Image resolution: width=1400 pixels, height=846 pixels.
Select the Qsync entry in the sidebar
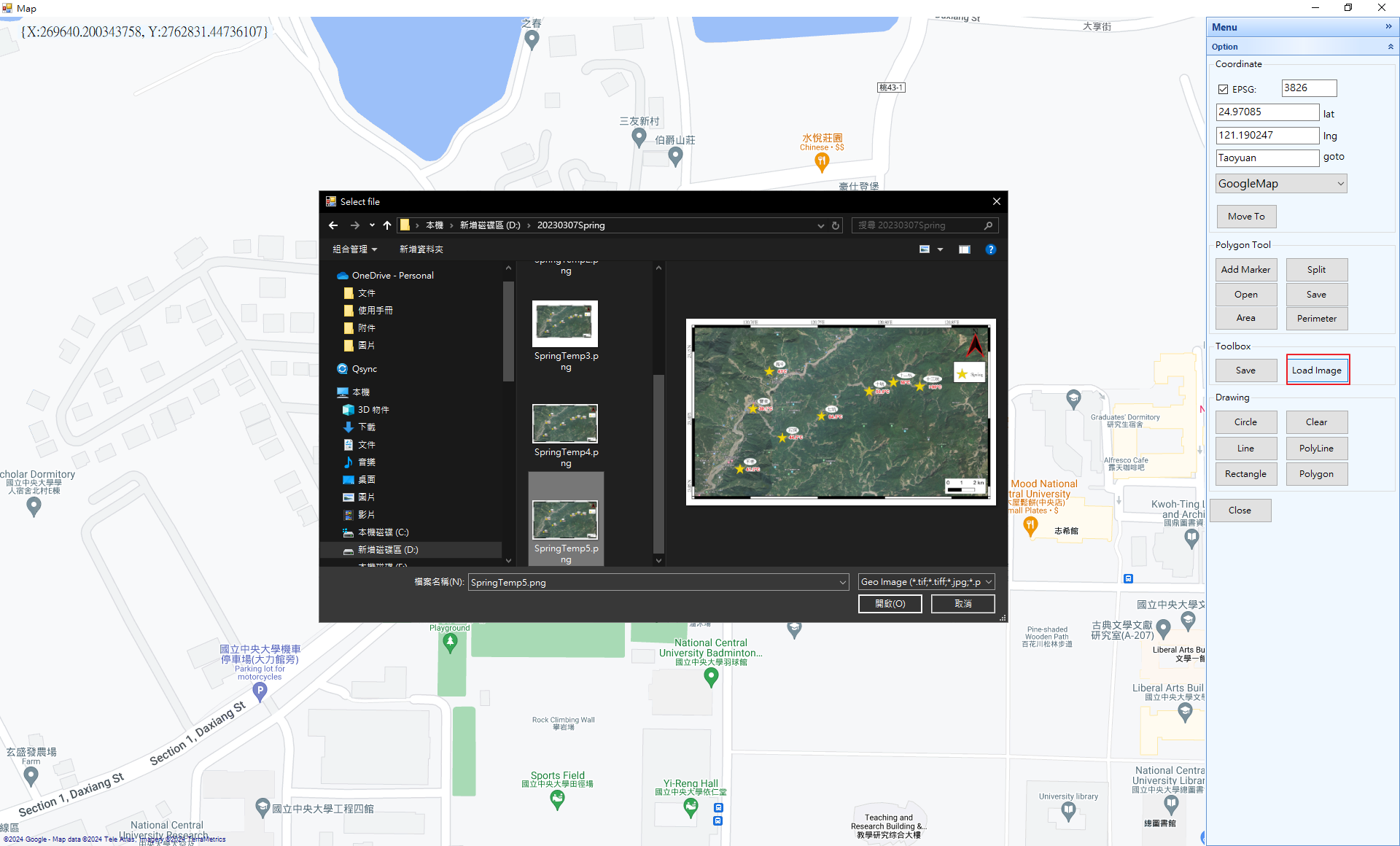point(365,368)
